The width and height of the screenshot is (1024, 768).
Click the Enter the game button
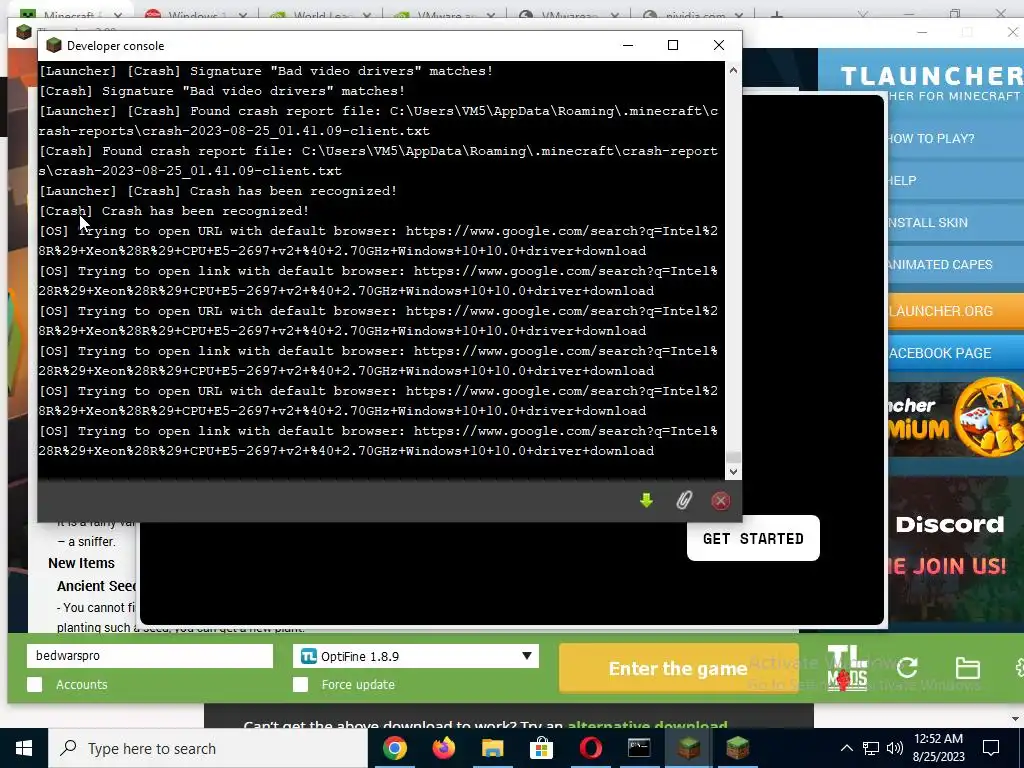679,668
